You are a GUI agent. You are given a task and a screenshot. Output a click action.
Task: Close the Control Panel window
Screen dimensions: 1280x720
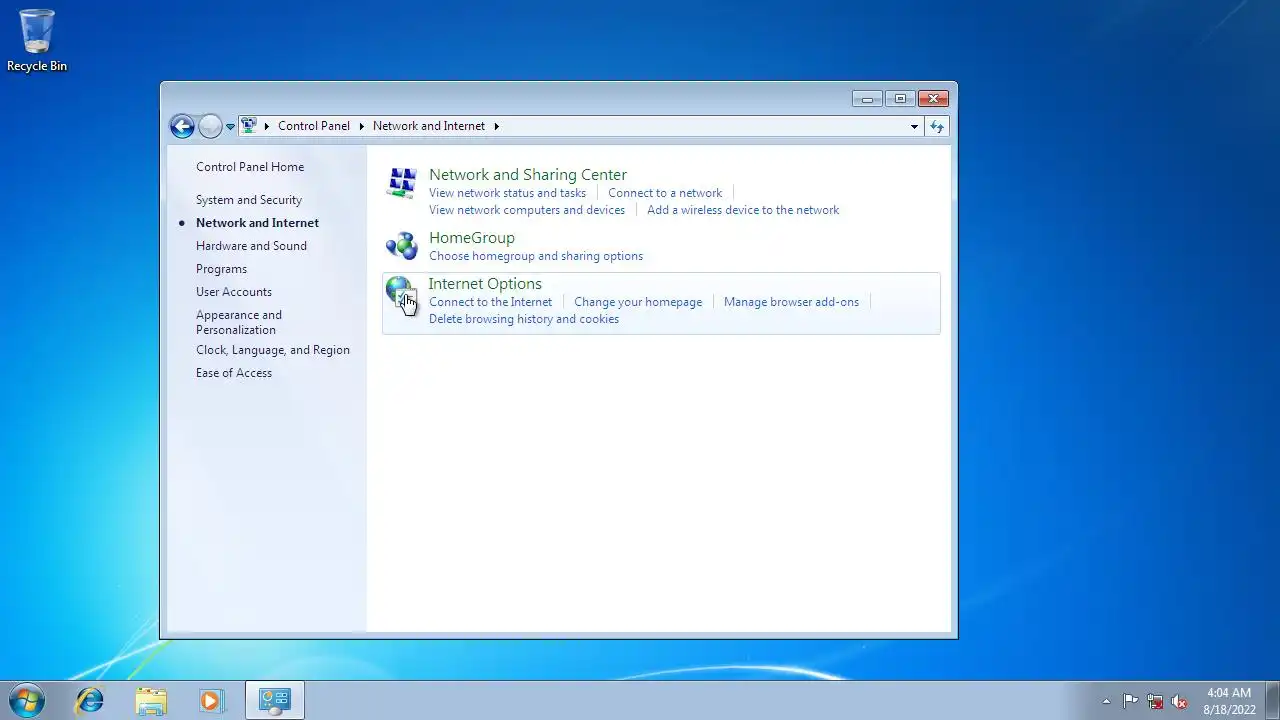point(933,98)
